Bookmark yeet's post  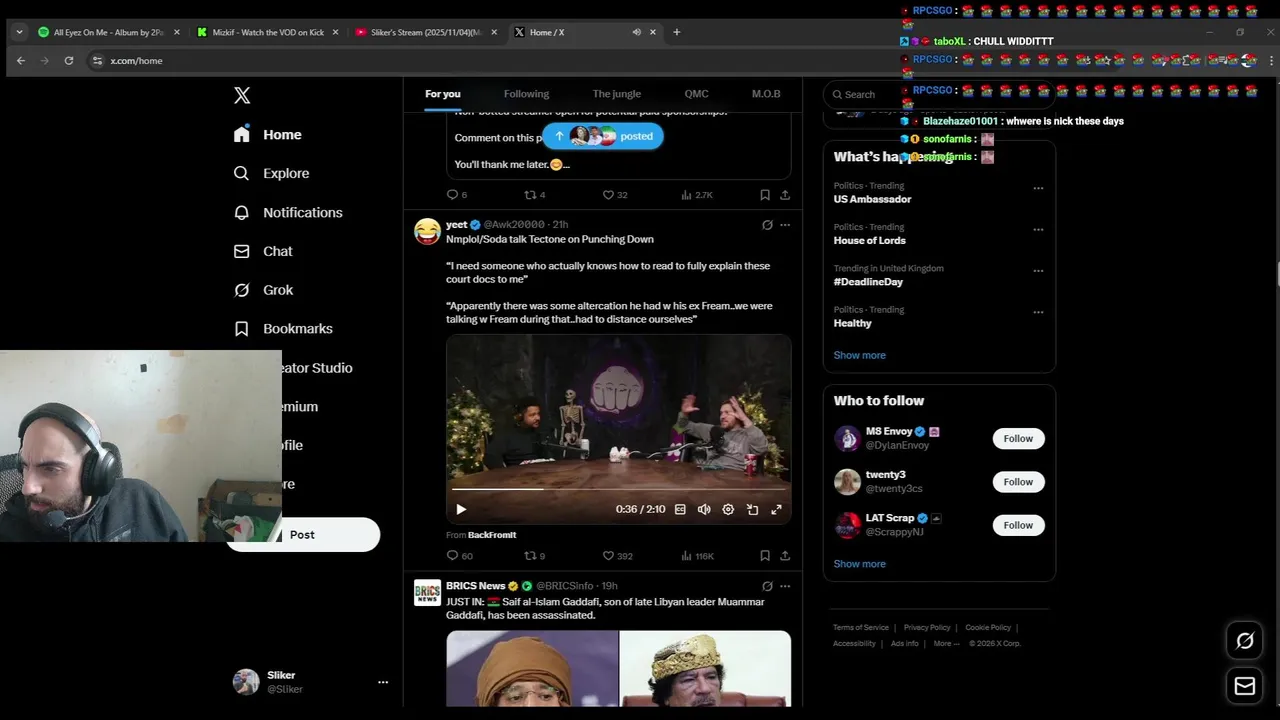(x=765, y=556)
